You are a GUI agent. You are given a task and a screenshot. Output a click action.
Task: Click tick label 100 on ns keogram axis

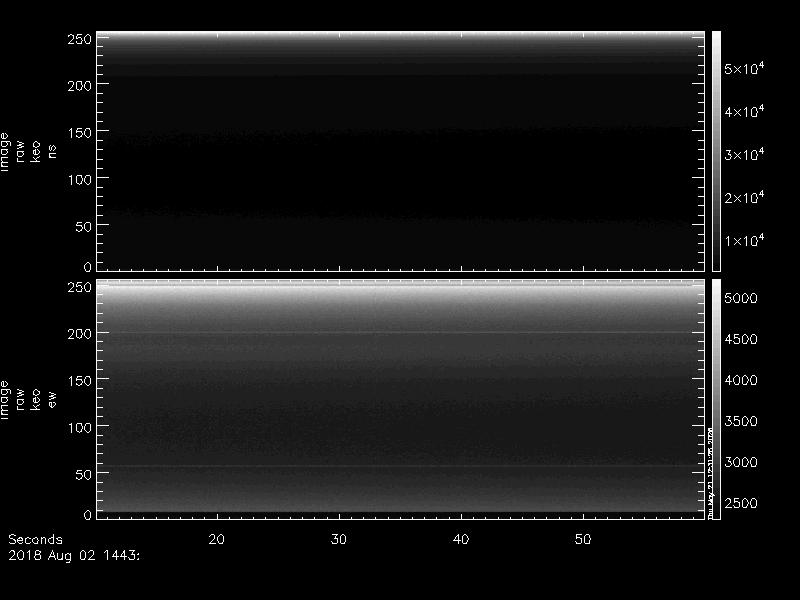click(x=80, y=180)
